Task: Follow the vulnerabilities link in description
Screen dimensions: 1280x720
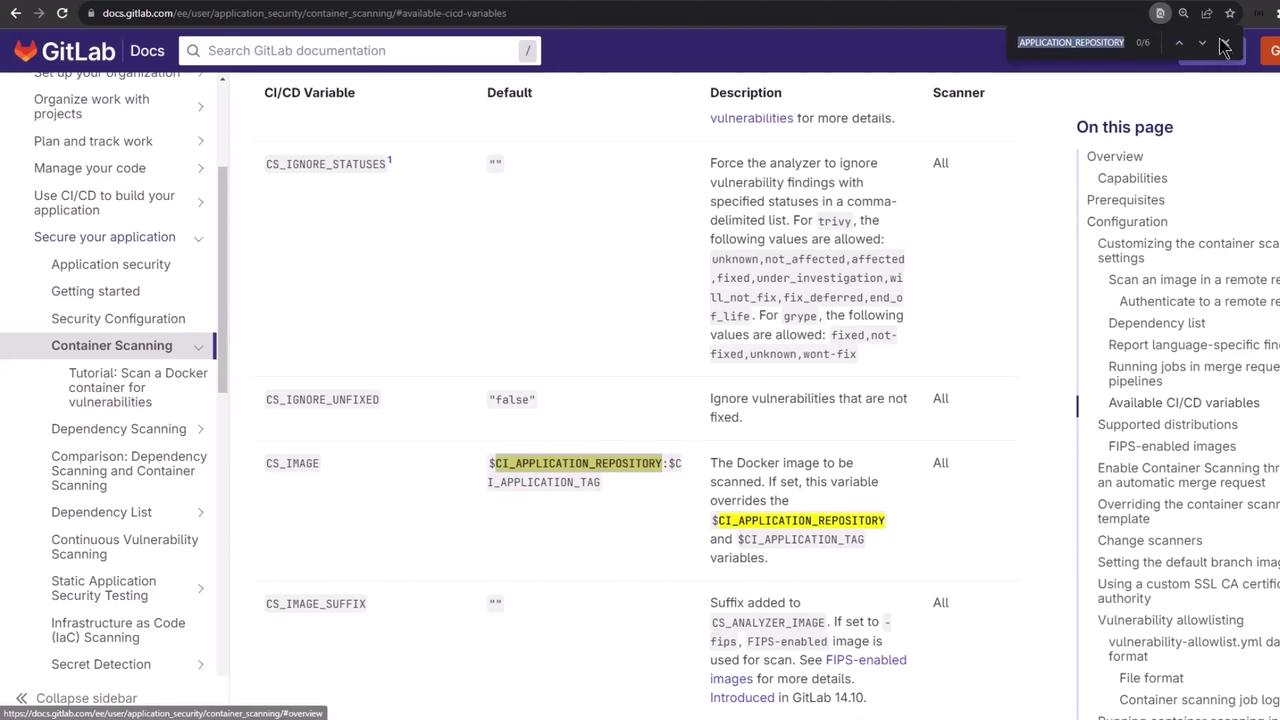Action: click(x=751, y=118)
